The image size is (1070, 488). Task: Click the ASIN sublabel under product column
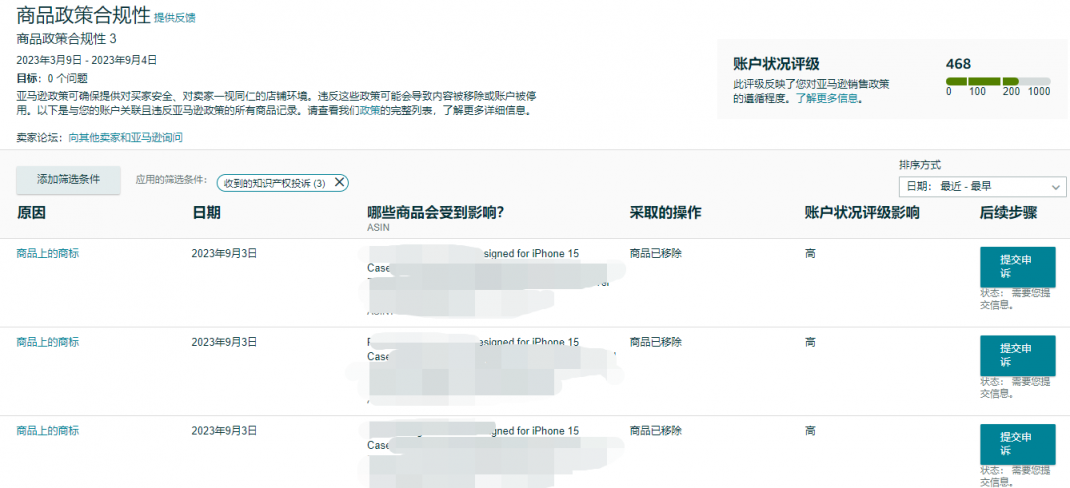coord(378,228)
